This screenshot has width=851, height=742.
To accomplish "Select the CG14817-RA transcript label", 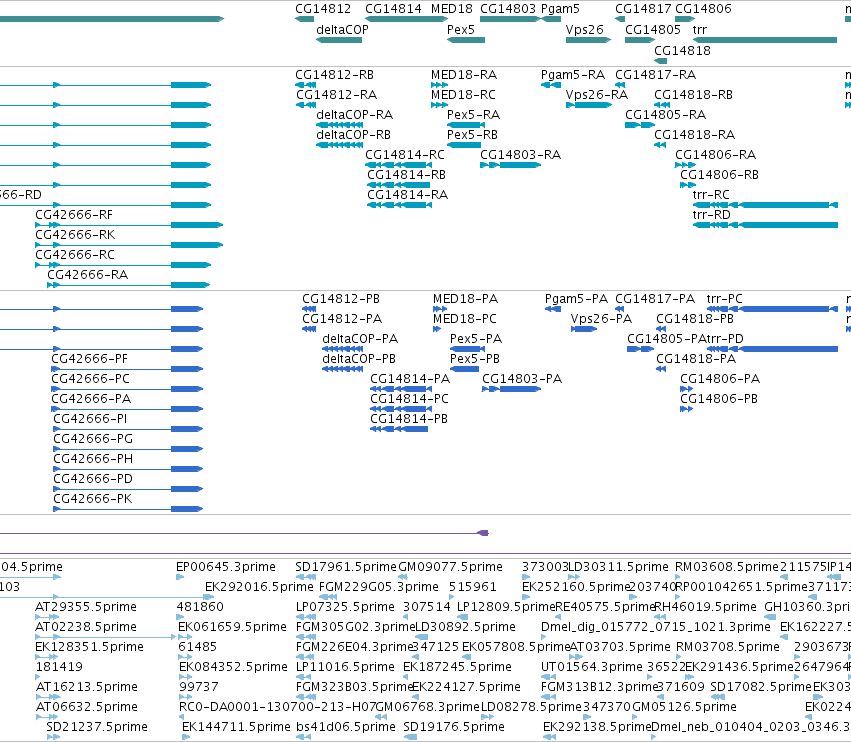I will [656, 74].
